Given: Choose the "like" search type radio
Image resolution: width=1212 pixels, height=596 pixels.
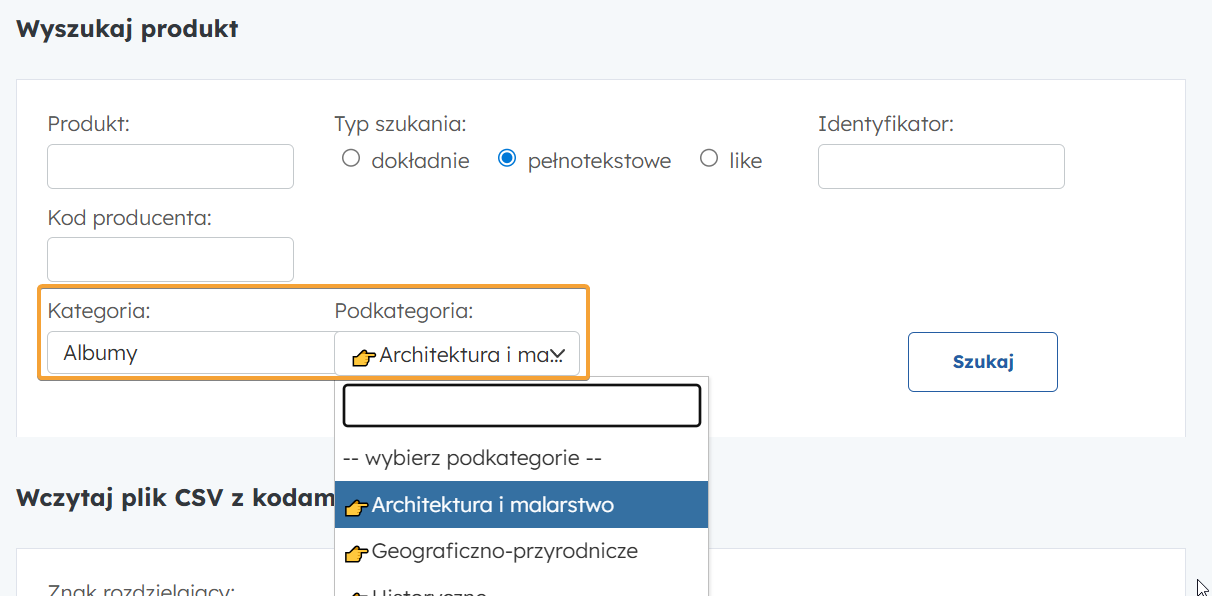Looking at the screenshot, I should coord(709,159).
